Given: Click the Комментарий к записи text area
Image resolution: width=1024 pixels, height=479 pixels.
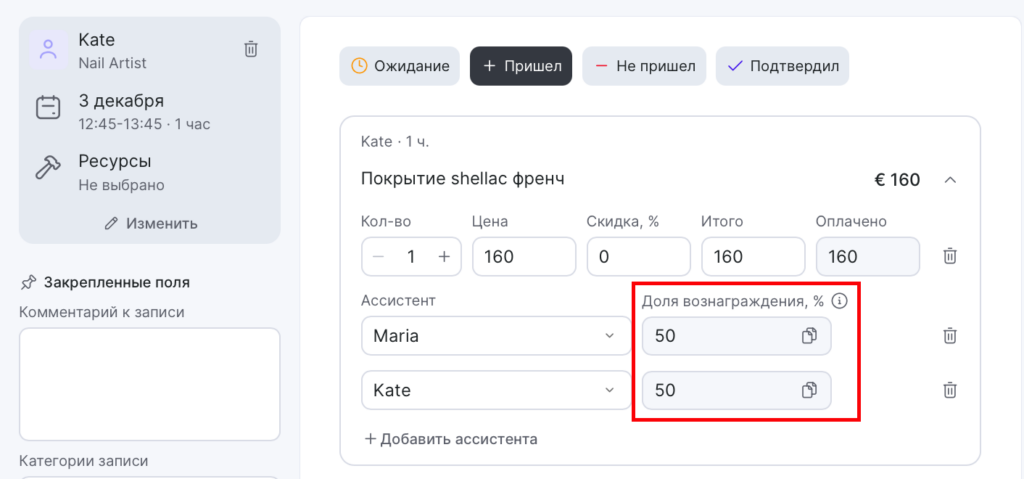Looking at the screenshot, I should click(x=149, y=384).
